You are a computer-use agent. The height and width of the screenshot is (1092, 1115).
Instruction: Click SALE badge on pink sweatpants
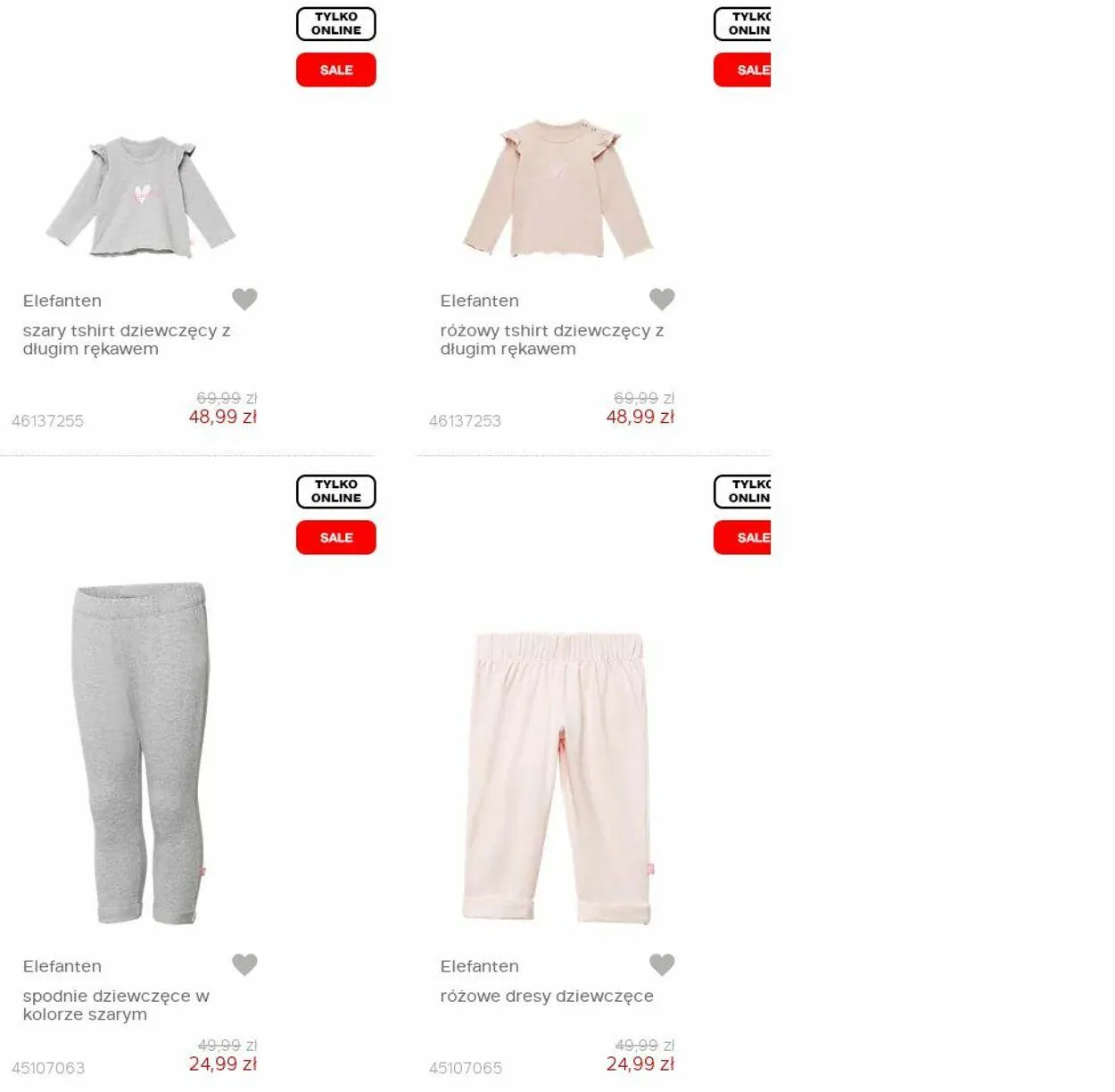click(x=742, y=538)
